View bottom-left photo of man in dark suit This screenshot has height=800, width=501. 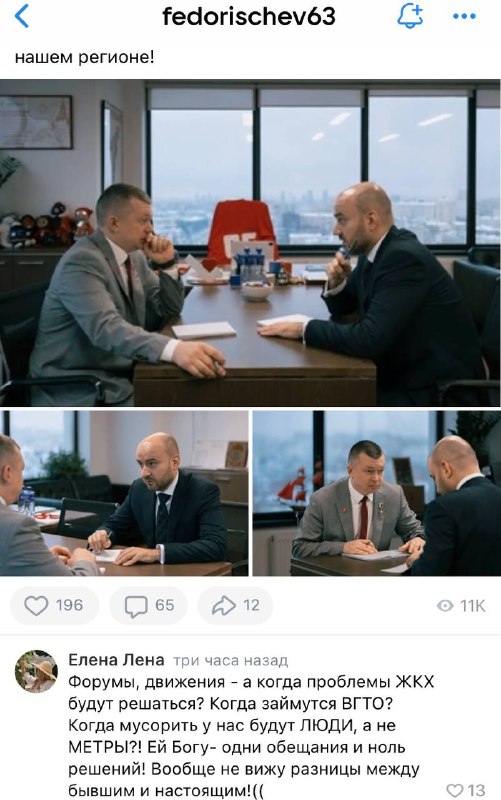(124, 493)
